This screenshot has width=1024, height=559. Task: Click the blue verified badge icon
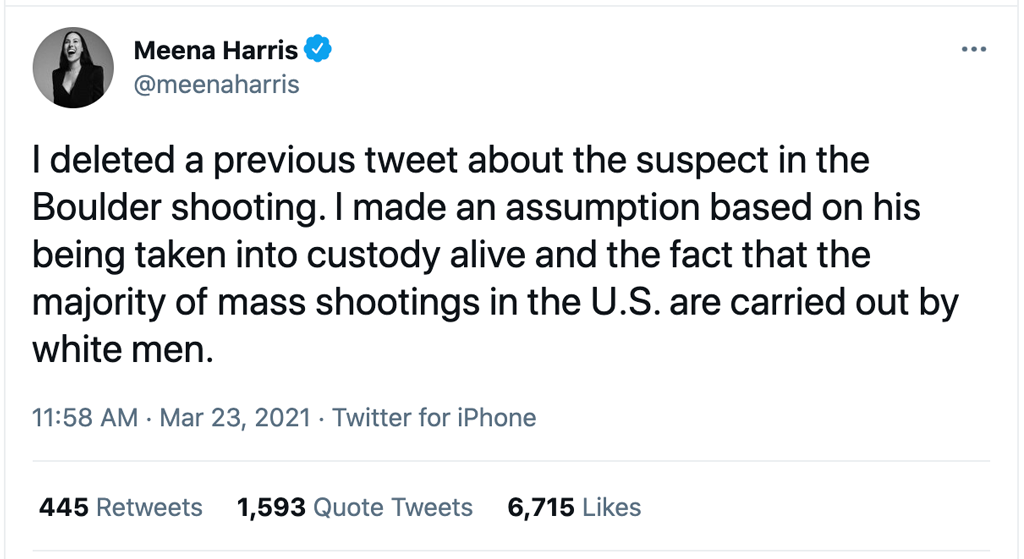click(x=318, y=48)
